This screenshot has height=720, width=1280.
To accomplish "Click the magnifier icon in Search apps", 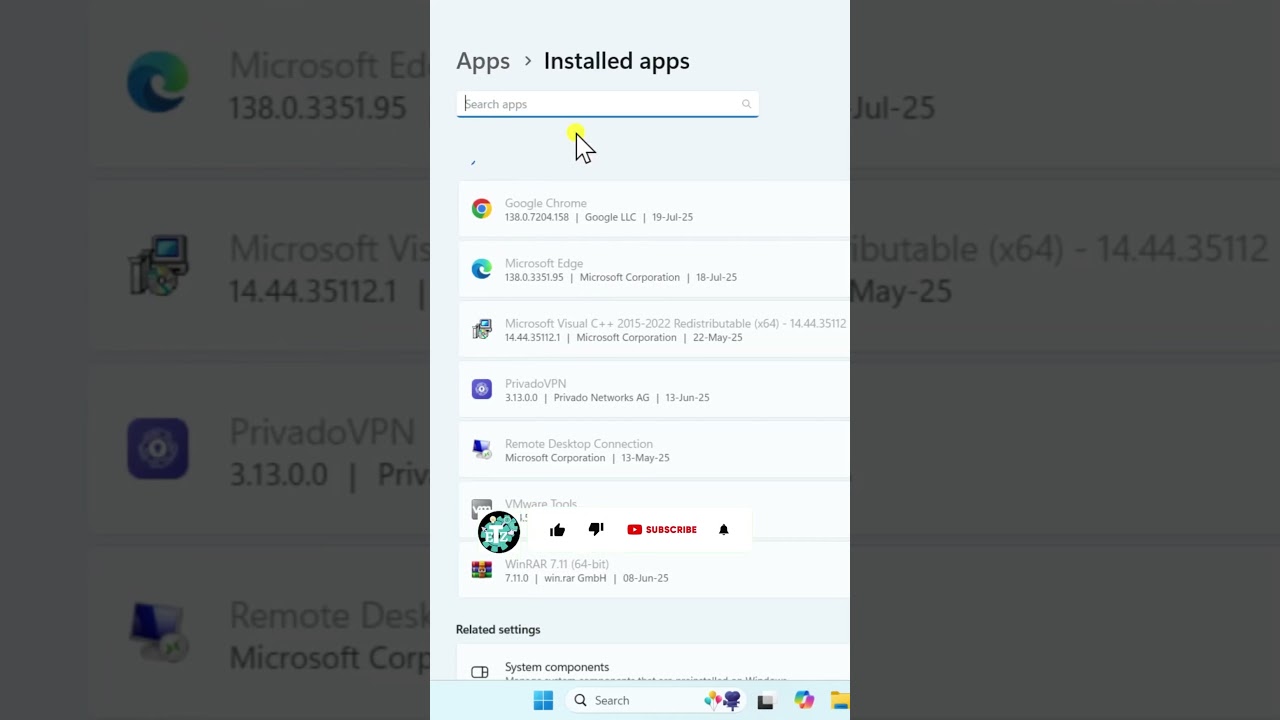I will pos(746,104).
